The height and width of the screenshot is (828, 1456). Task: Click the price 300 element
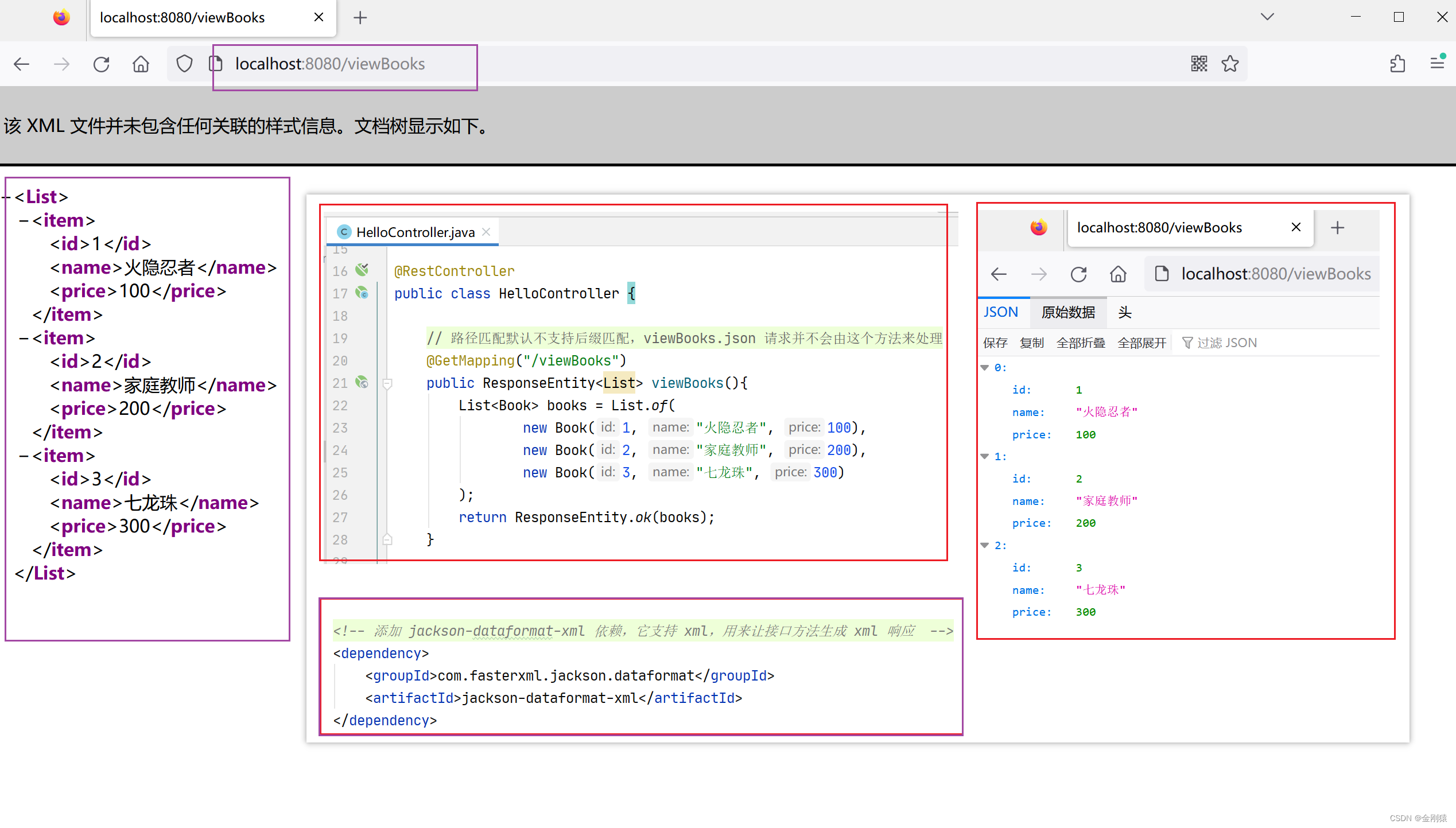coord(138,526)
